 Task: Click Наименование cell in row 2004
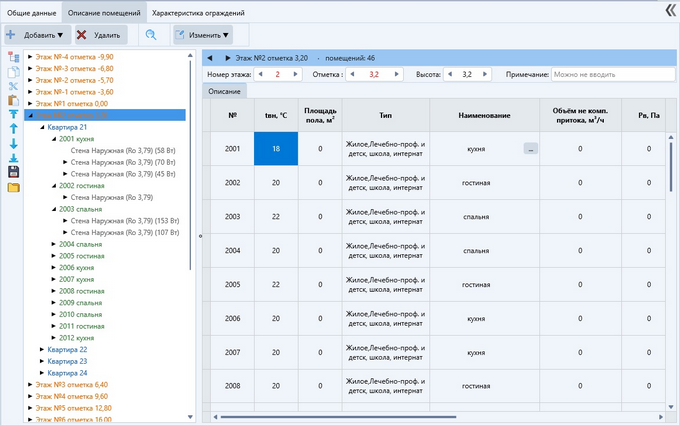coord(484,250)
